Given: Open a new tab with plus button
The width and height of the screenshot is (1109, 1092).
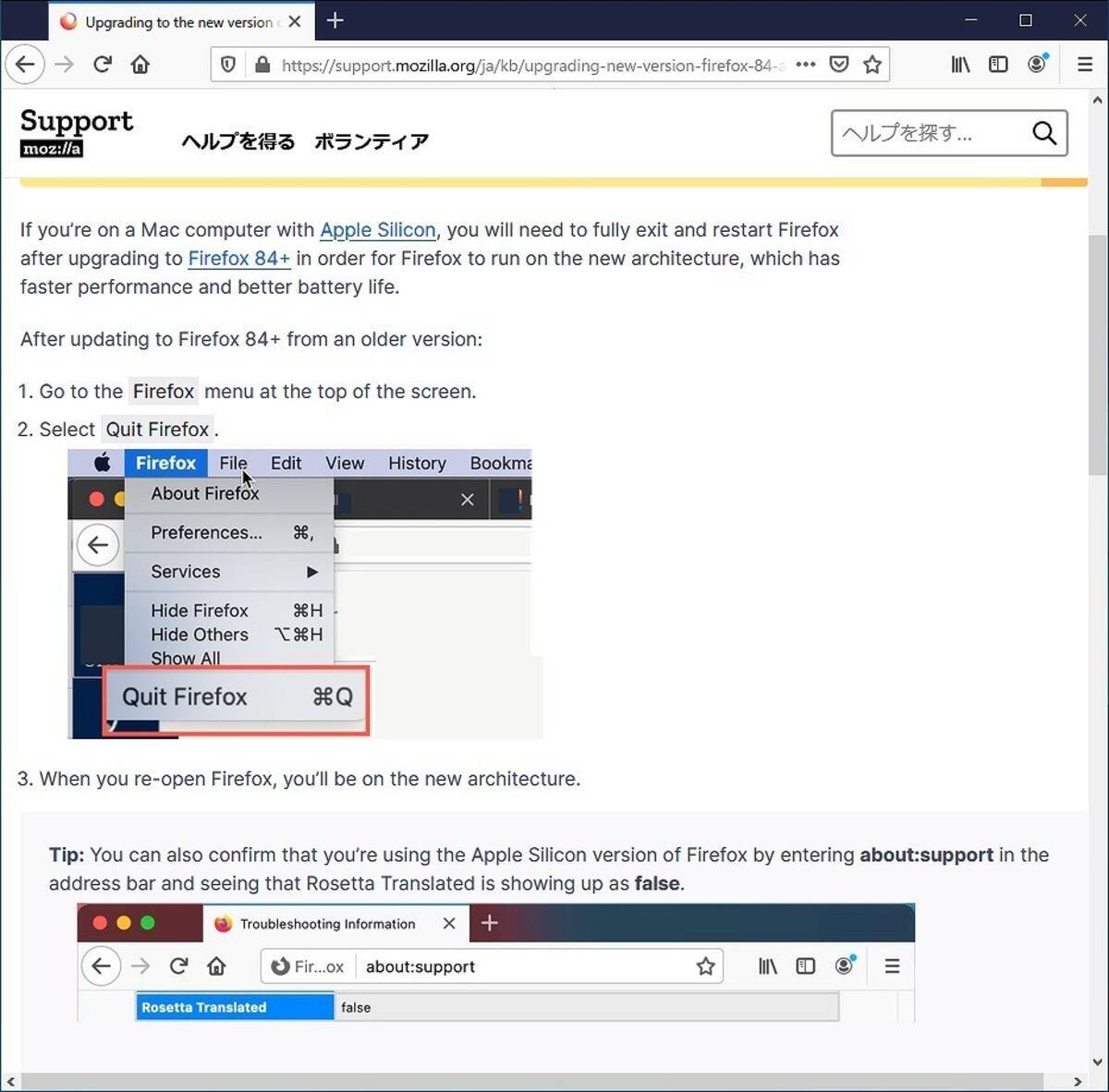Looking at the screenshot, I should click(335, 20).
